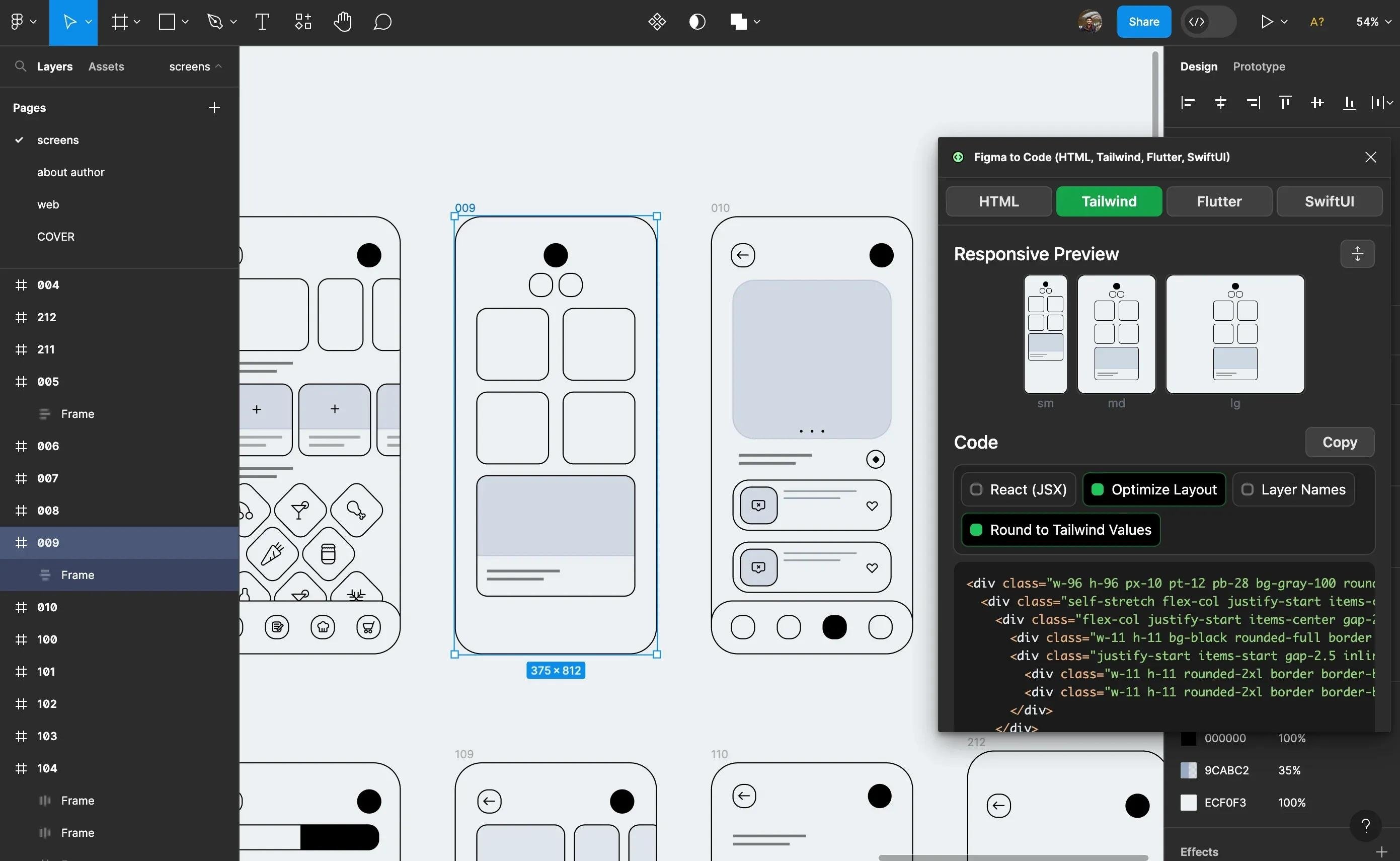The image size is (1400, 861).
Task: Click the 9CABC2 color swatch
Action: (x=1188, y=770)
